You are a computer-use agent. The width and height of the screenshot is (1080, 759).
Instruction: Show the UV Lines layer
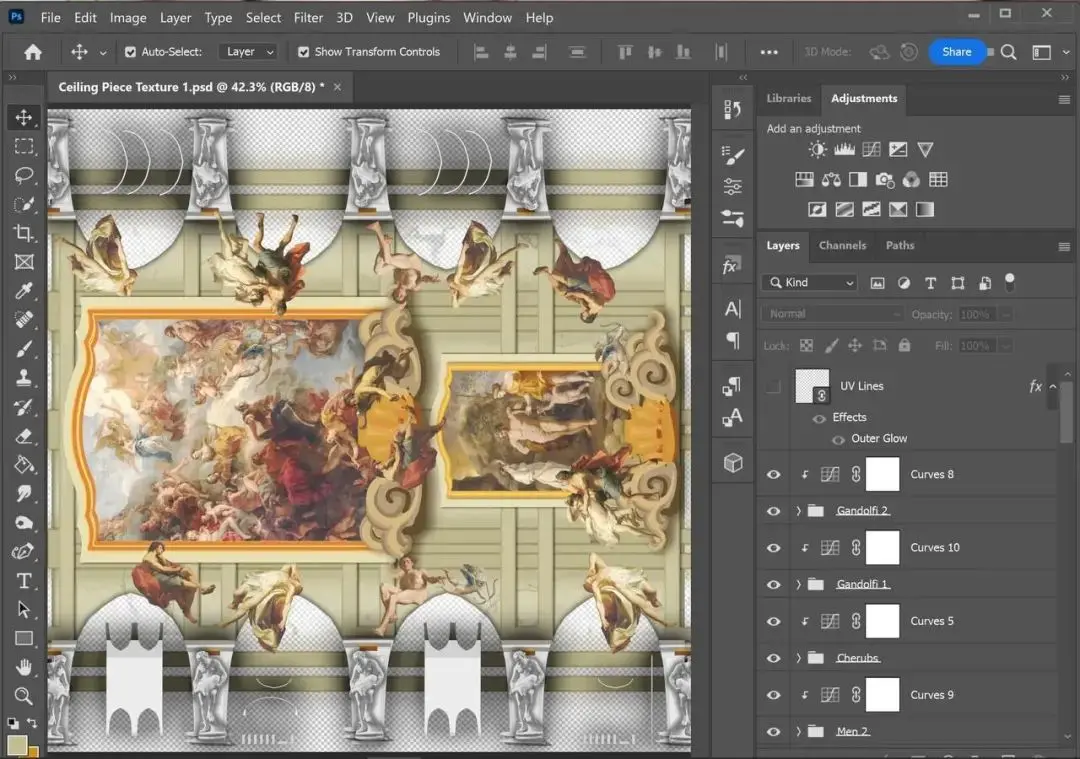tap(773, 386)
